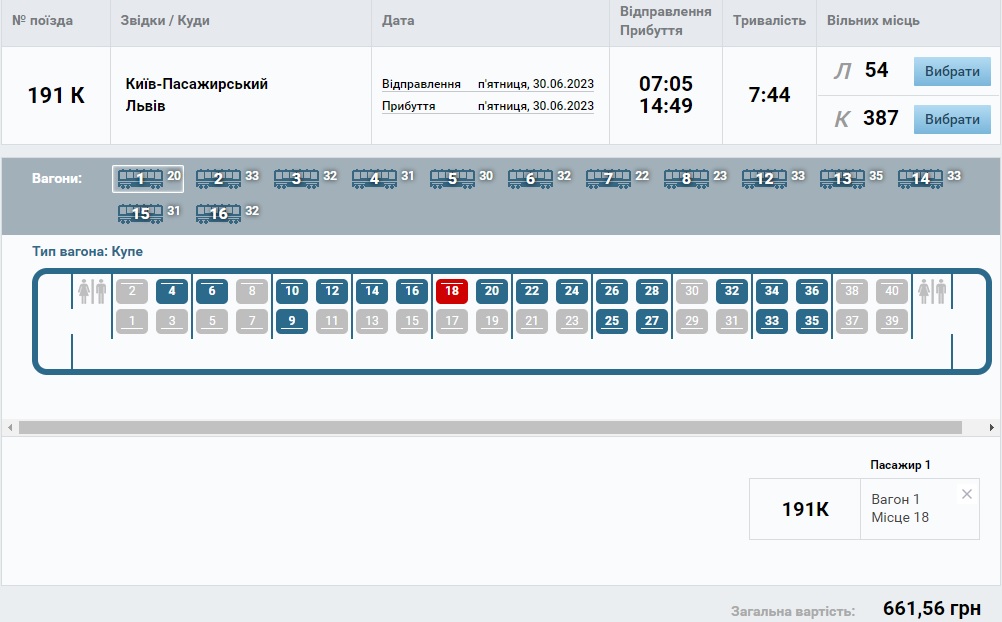
Task: Pick seat 36 in the coupe
Action: tap(812, 291)
